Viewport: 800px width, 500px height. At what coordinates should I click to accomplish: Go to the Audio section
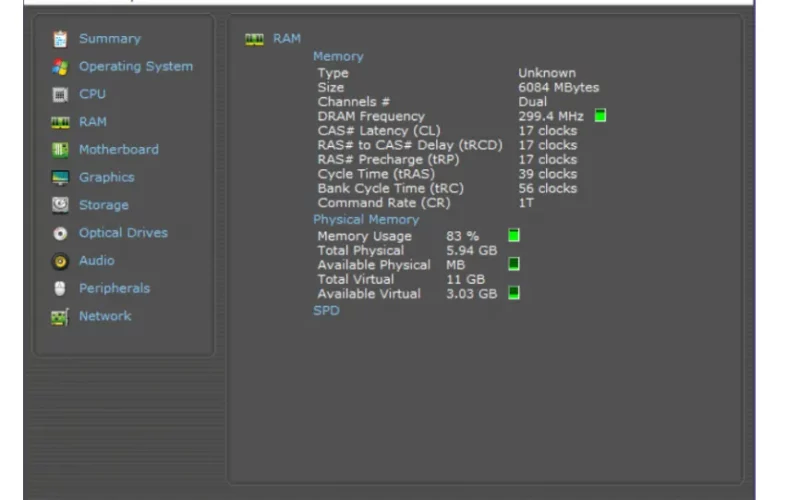click(96, 260)
